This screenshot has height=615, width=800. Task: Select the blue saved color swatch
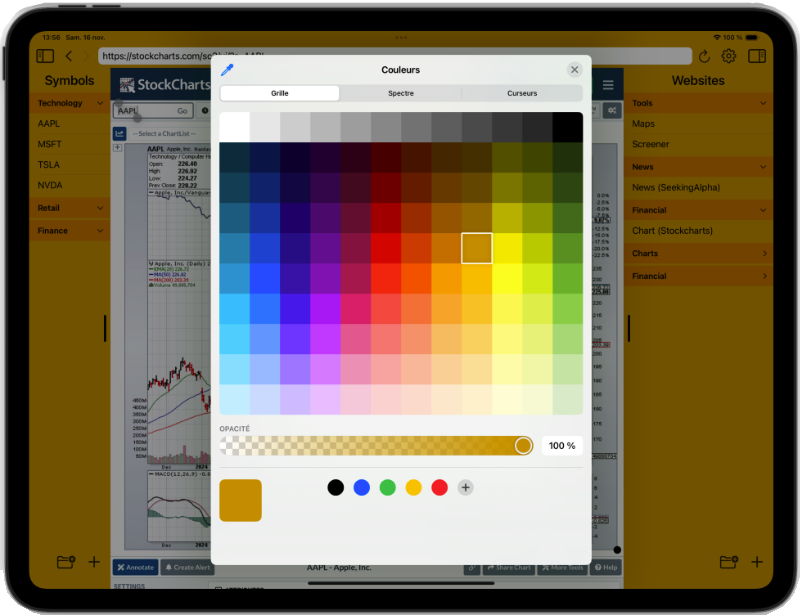click(361, 487)
